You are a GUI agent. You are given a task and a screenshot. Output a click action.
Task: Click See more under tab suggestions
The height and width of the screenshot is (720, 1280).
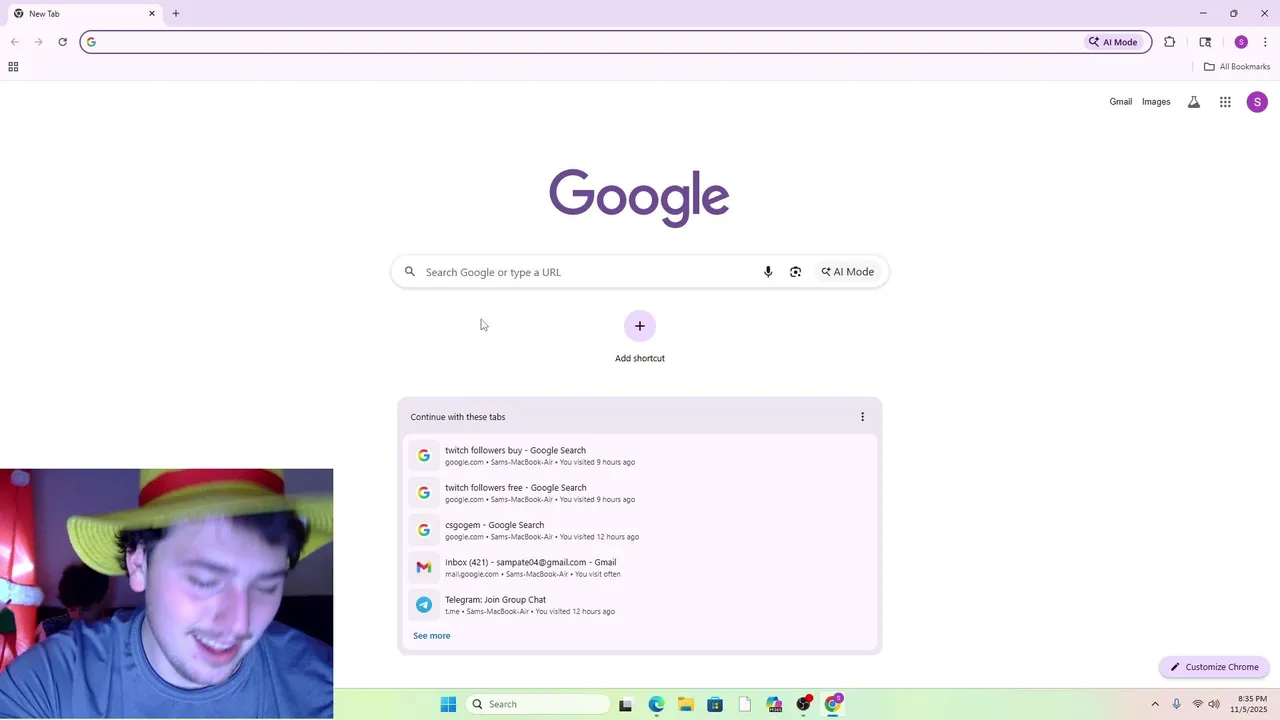pyautogui.click(x=432, y=636)
